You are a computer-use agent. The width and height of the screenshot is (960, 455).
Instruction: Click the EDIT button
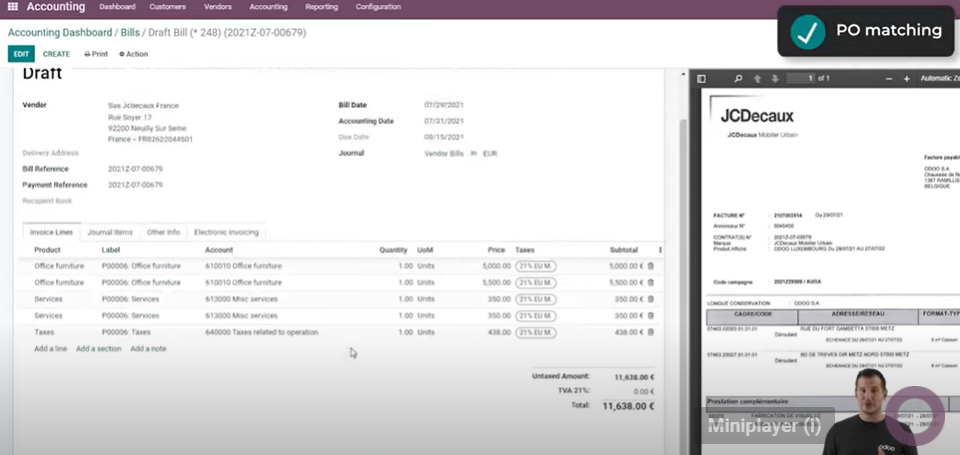point(21,54)
